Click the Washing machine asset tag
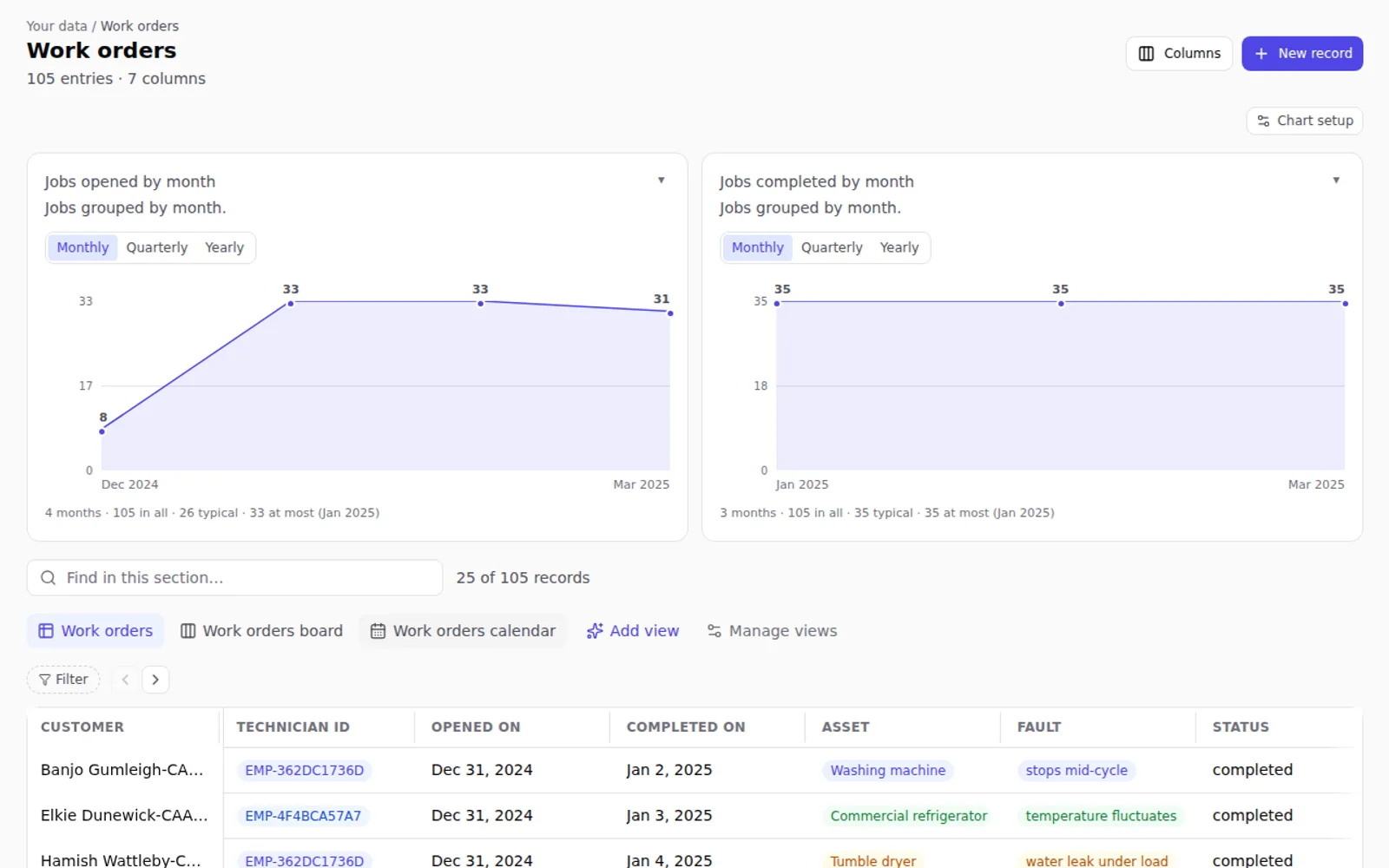 pyautogui.click(x=887, y=771)
